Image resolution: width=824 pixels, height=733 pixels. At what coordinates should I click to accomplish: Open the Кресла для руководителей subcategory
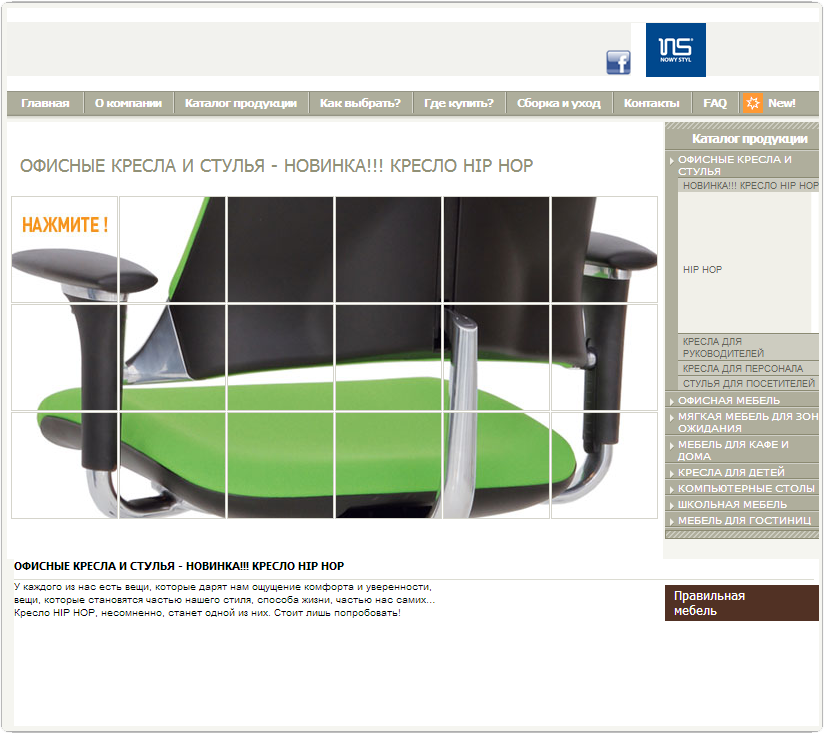pos(723,347)
